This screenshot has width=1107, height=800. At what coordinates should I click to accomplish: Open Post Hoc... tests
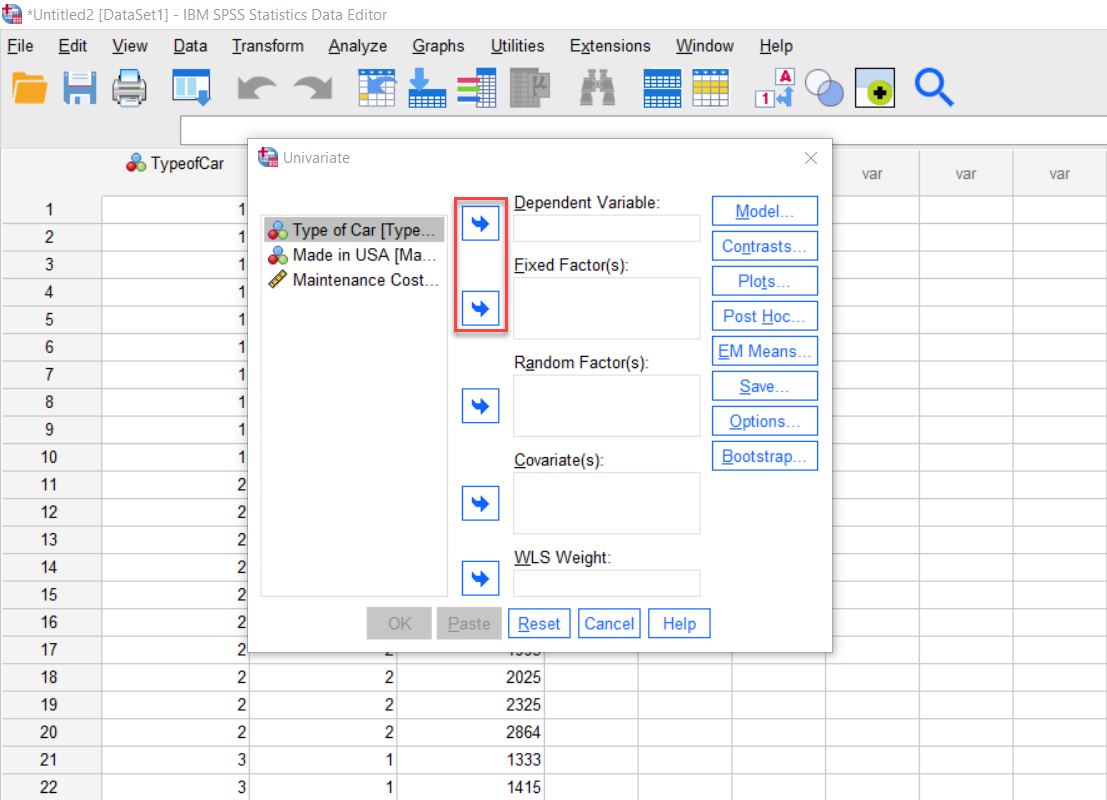pyautogui.click(x=765, y=316)
